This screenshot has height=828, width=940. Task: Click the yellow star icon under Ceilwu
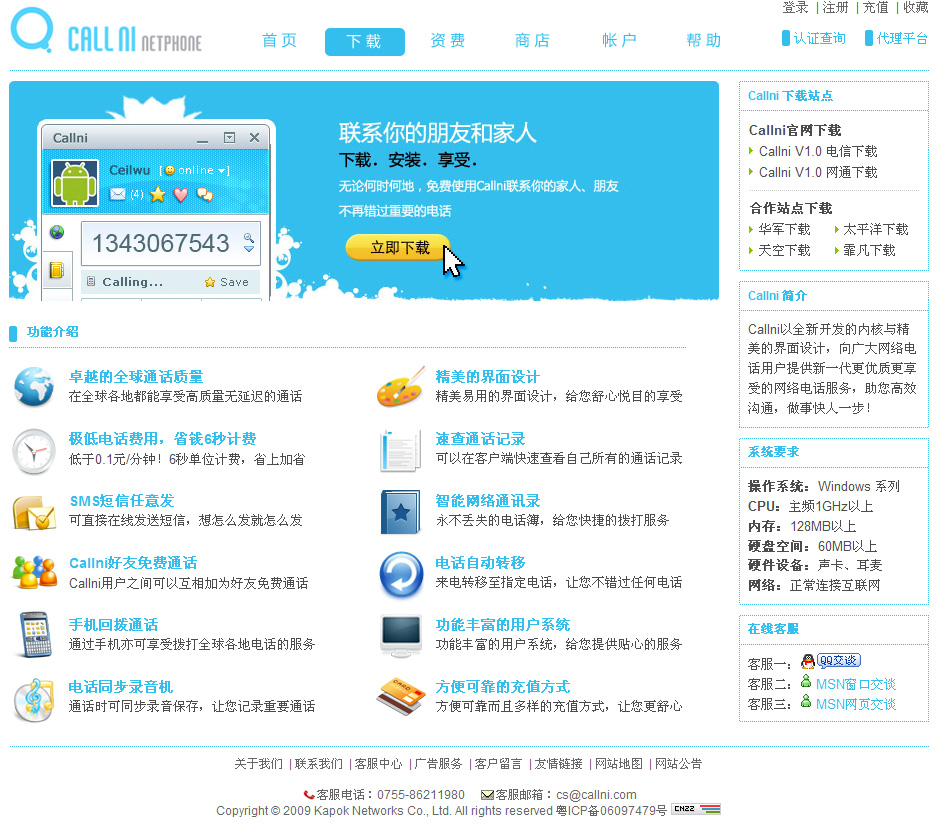(158, 194)
